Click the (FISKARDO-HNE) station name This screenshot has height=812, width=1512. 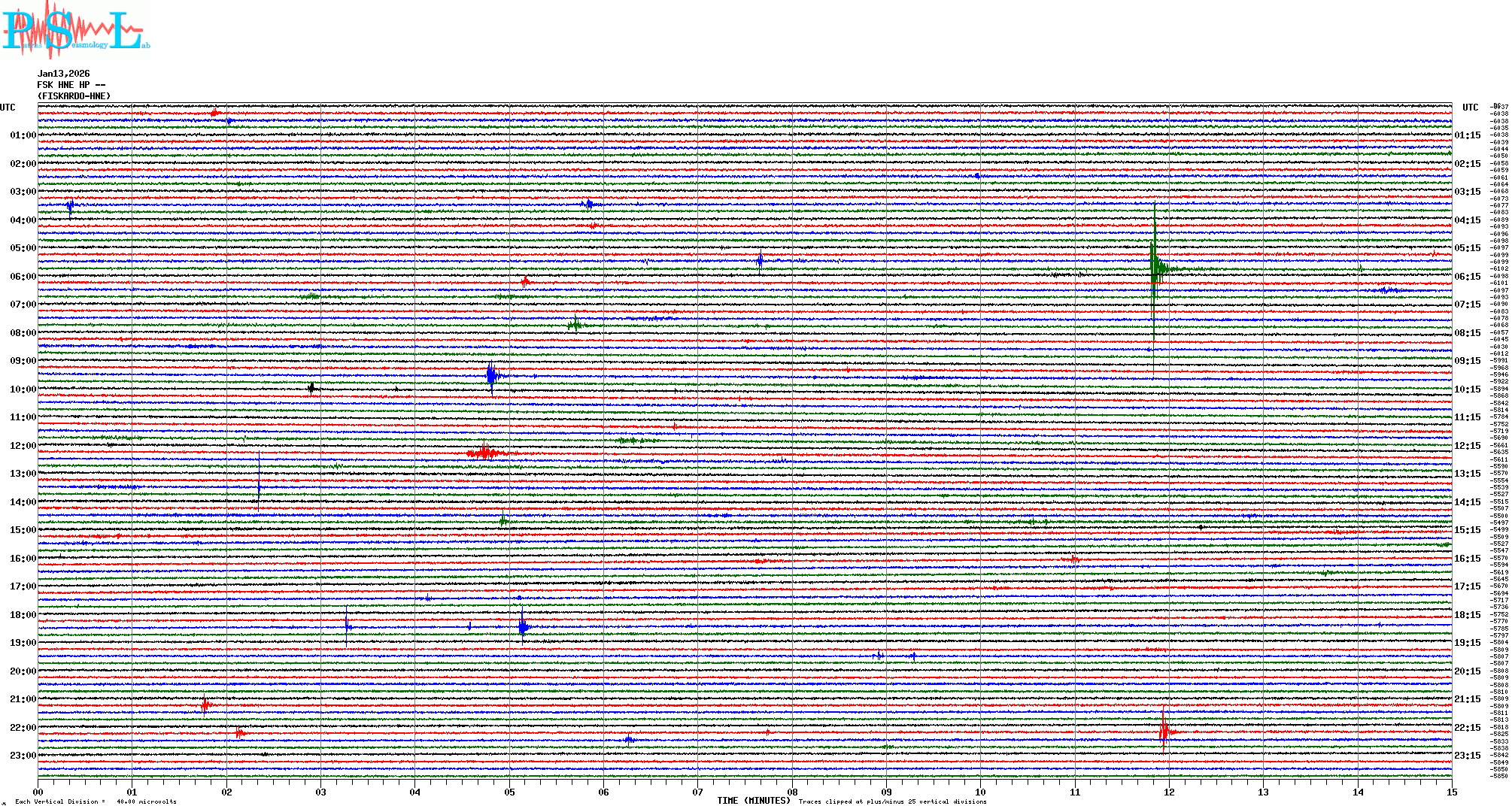[x=74, y=96]
